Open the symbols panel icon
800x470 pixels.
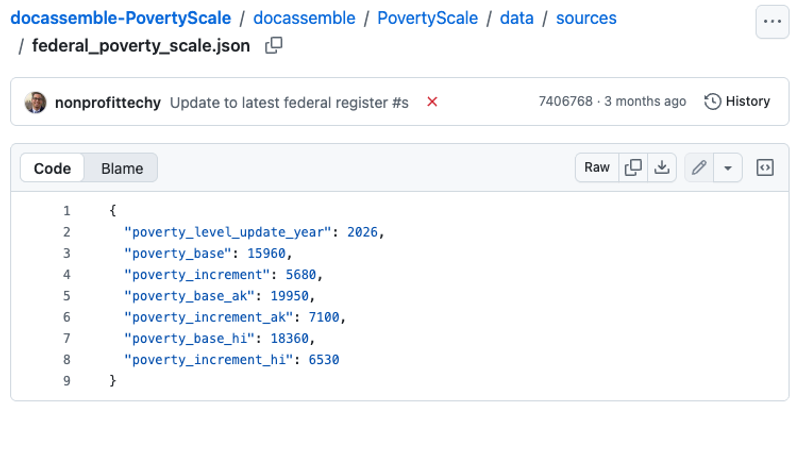pos(765,167)
